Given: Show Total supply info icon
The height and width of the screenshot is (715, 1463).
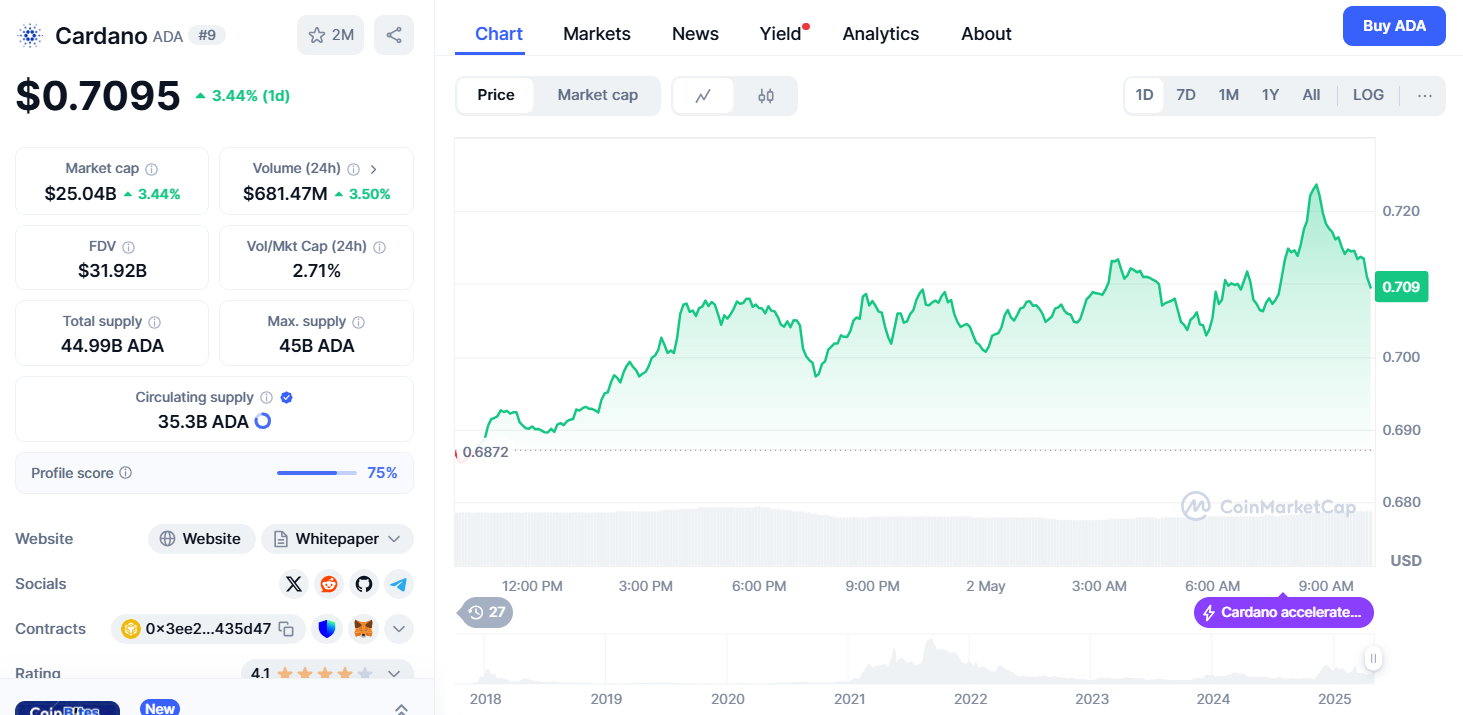Looking at the screenshot, I should [154, 322].
